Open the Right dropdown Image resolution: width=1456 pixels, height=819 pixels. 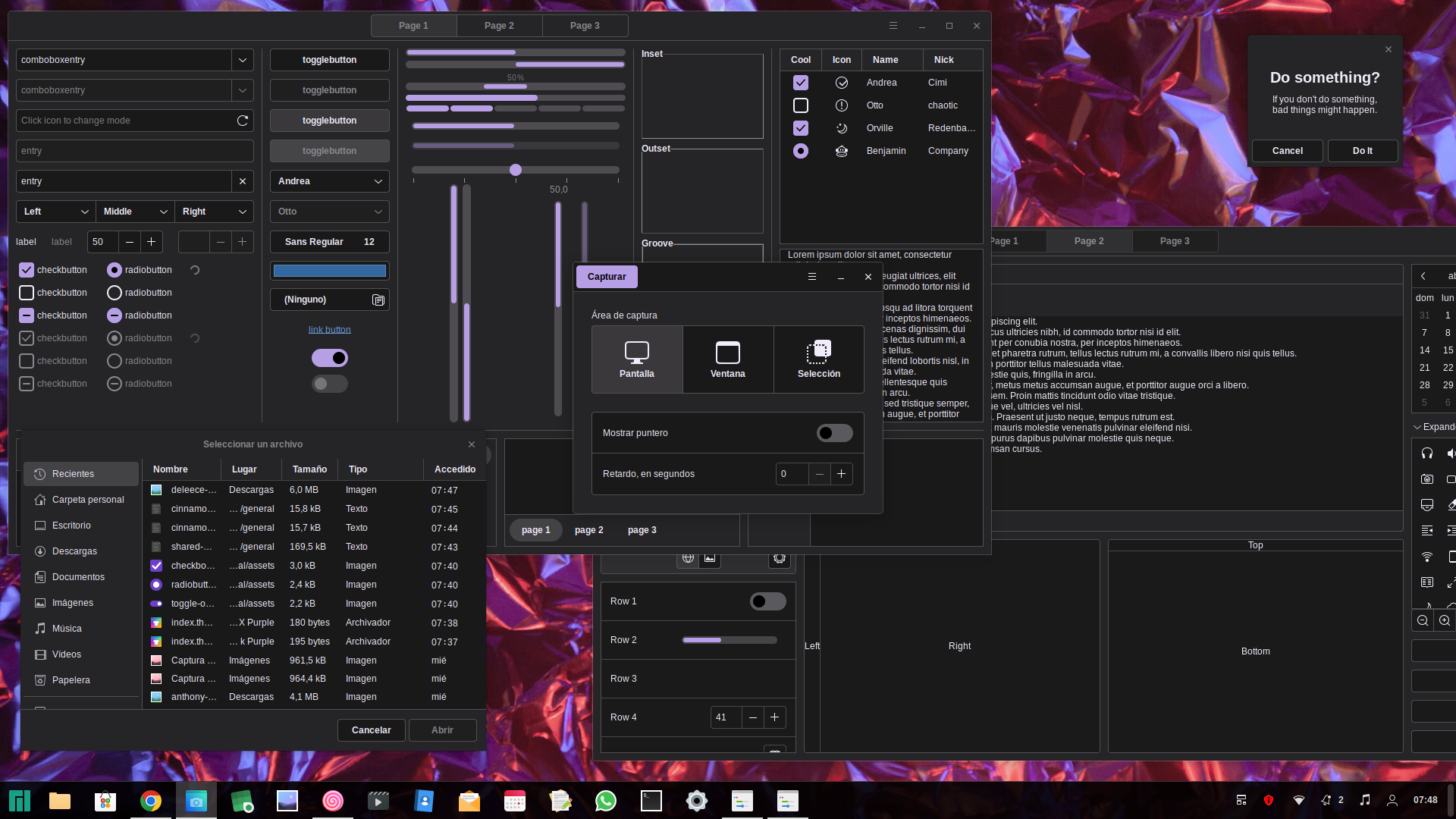(x=214, y=212)
